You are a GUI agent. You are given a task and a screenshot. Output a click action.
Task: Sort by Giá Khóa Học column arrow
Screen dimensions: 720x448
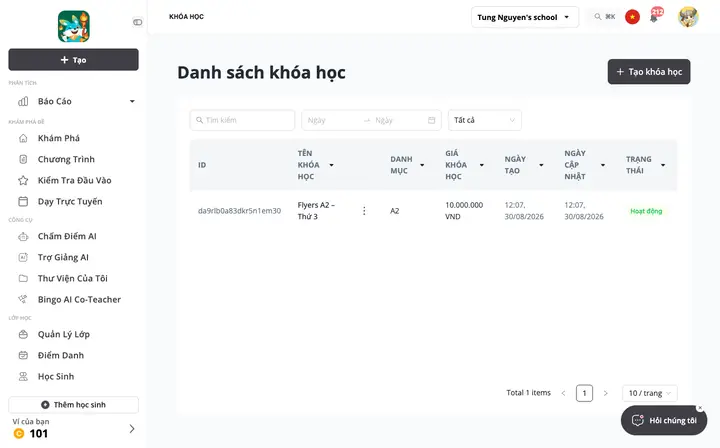(482, 165)
